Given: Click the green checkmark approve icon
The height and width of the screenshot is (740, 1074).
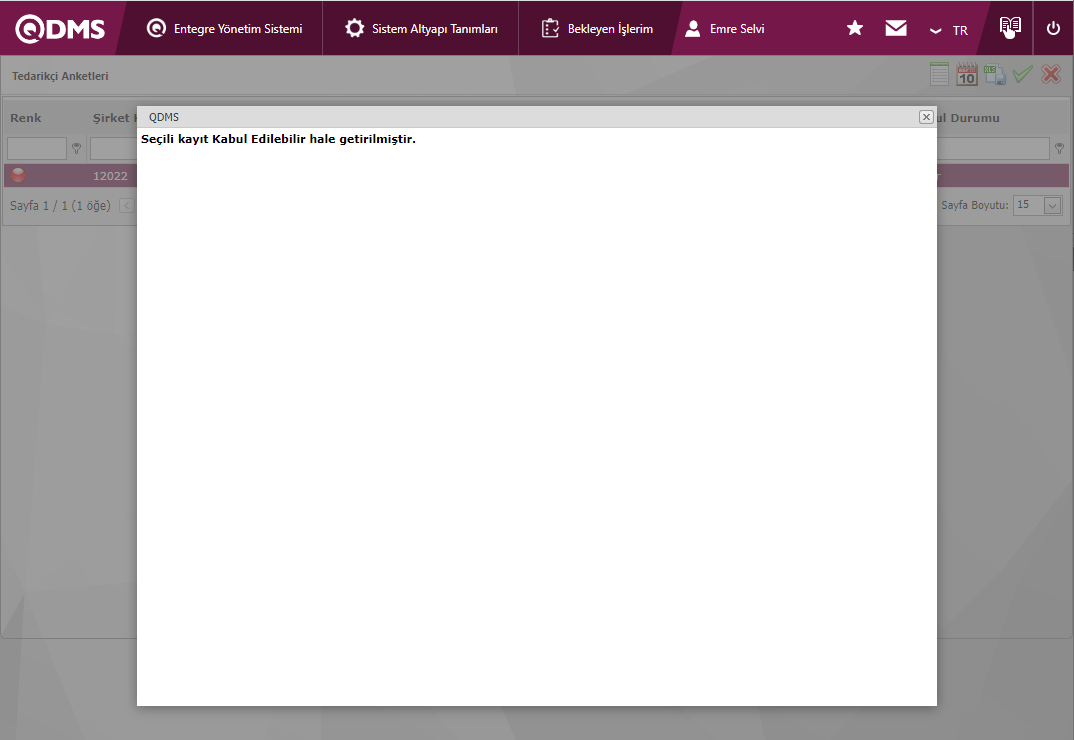Looking at the screenshot, I should pos(1023,74).
